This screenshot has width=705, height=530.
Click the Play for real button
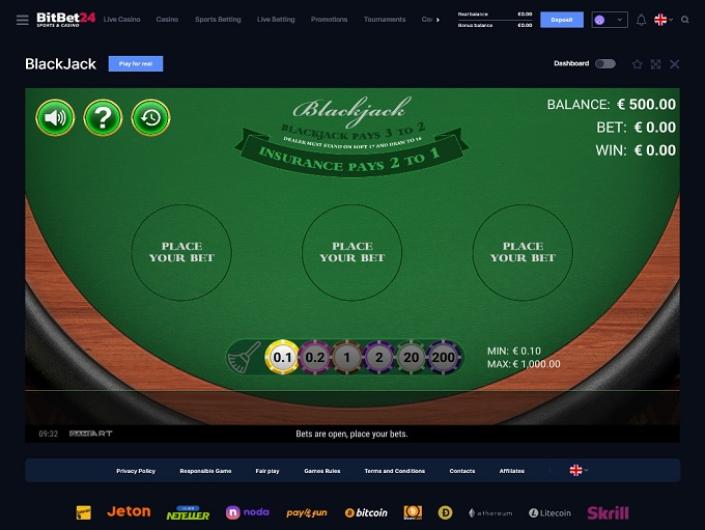136,64
